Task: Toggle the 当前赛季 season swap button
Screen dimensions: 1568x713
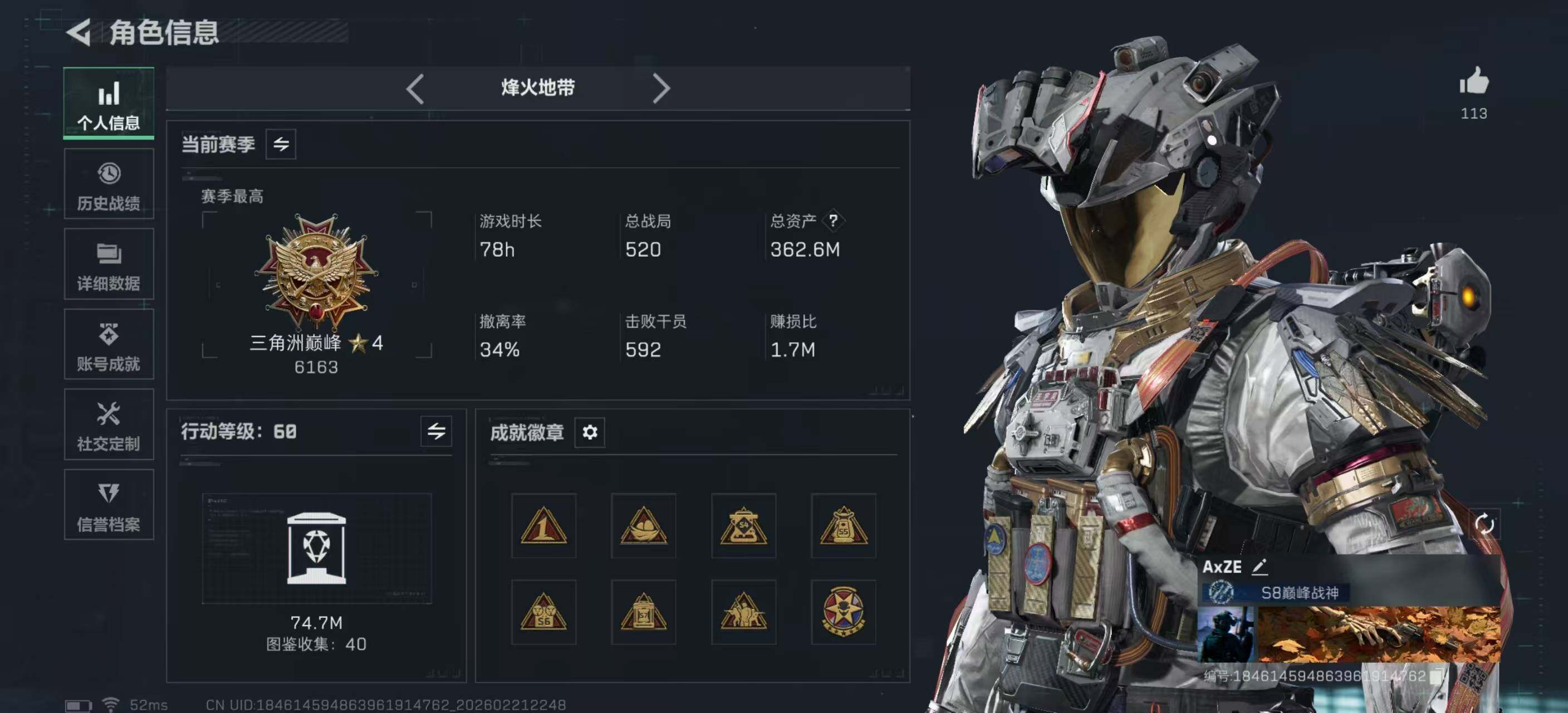Action: coord(281,144)
